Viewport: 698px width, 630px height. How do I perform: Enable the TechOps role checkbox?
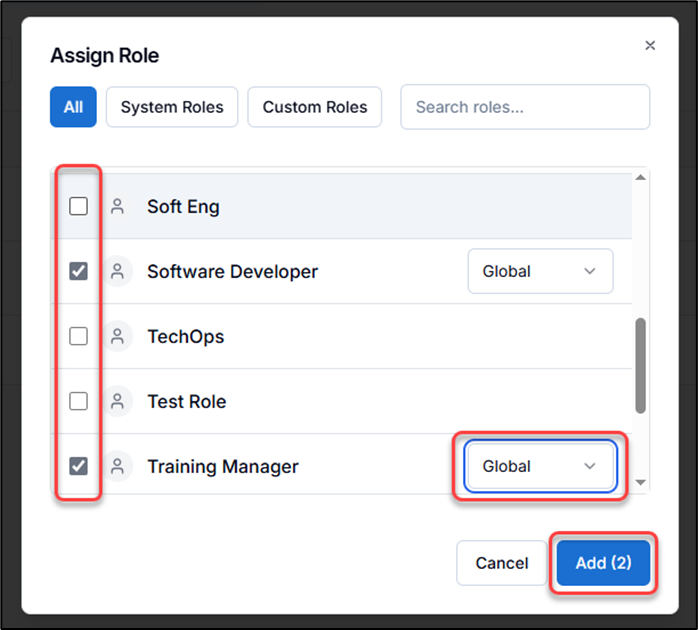click(x=78, y=336)
